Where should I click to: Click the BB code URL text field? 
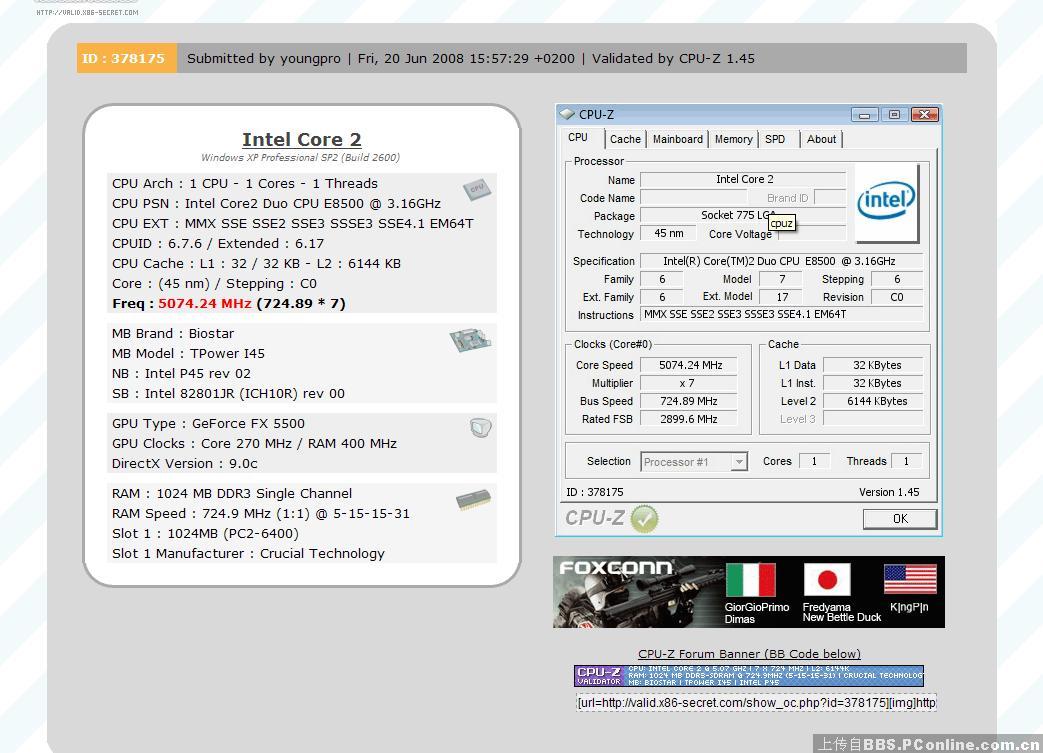point(756,702)
